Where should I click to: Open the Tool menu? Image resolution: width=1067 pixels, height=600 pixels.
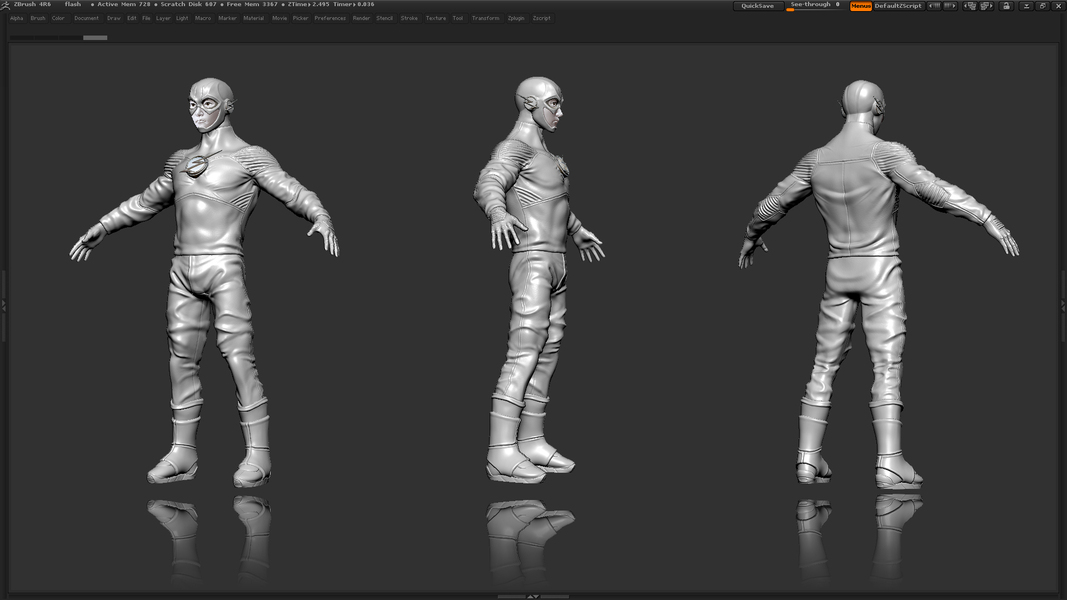(458, 18)
